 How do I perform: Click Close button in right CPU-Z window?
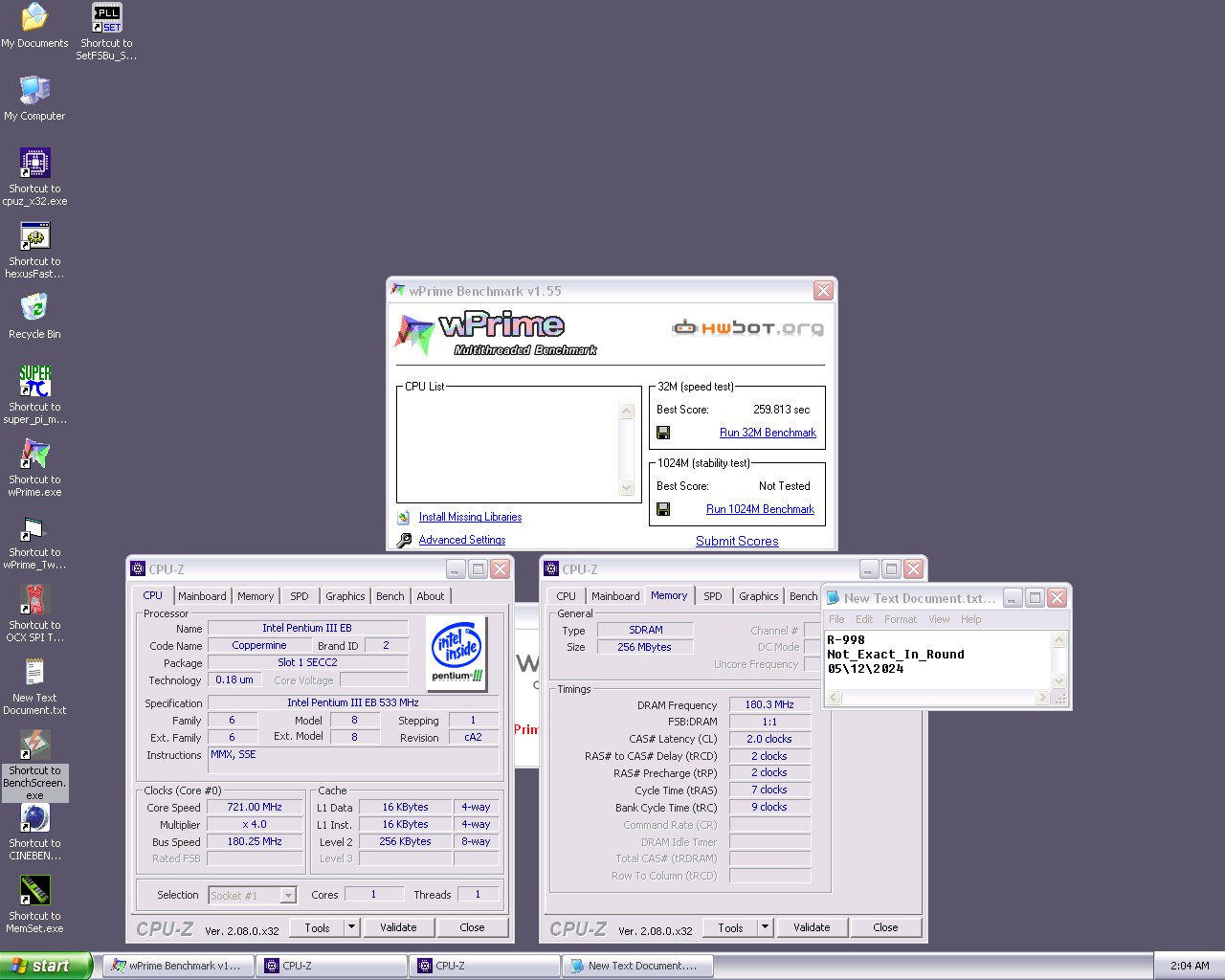pyautogui.click(x=885, y=927)
